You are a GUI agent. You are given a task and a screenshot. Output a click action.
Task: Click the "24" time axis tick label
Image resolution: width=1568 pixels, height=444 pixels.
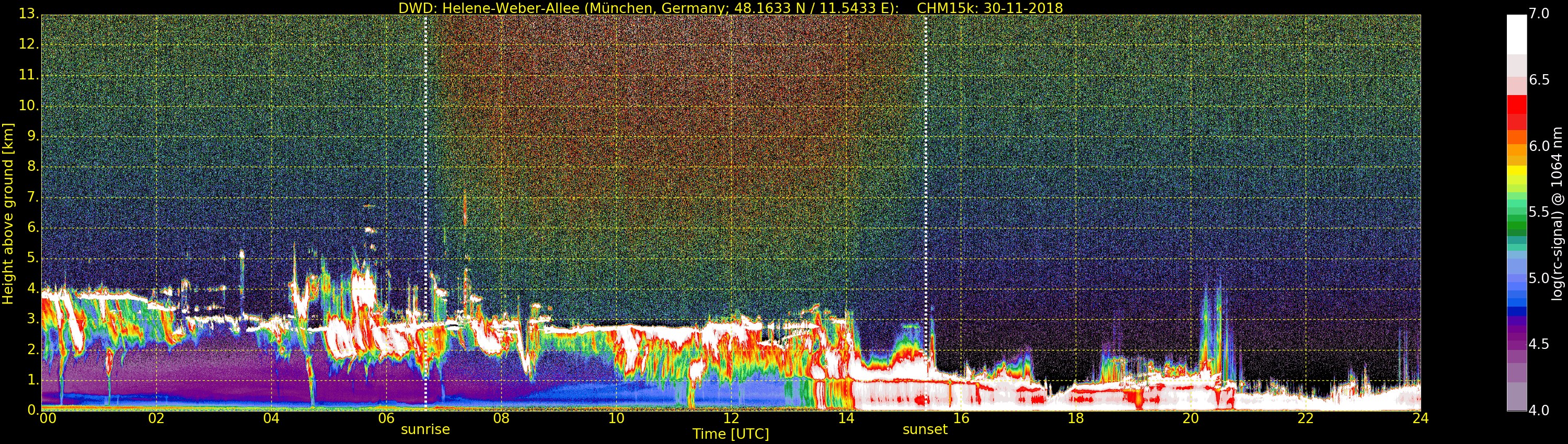[1420, 418]
